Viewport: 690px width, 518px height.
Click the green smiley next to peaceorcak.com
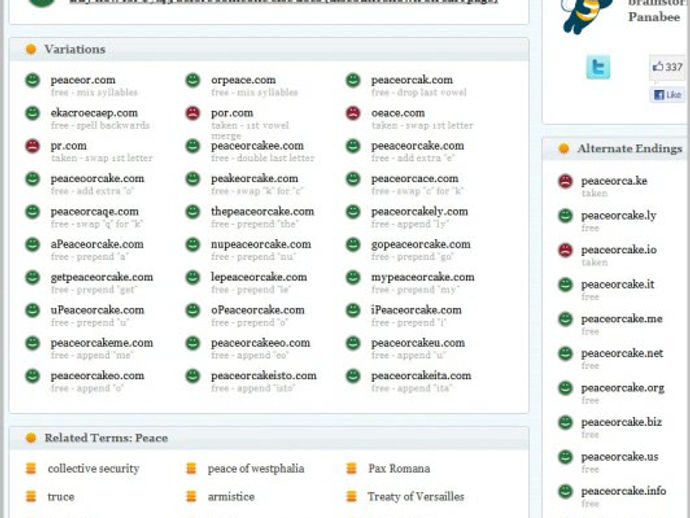point(353,81)
